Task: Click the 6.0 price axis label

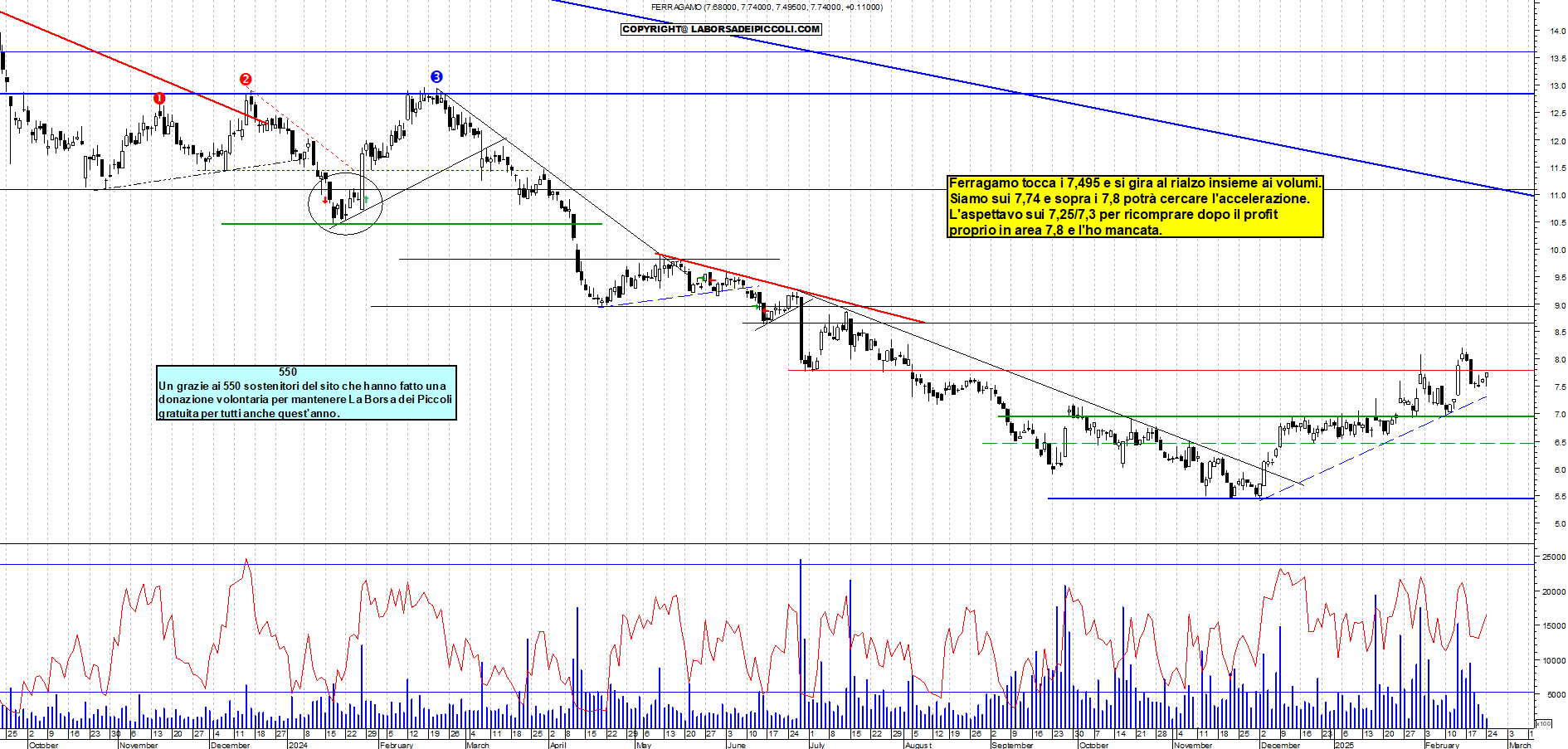Action: click(x=1560, y=469)
